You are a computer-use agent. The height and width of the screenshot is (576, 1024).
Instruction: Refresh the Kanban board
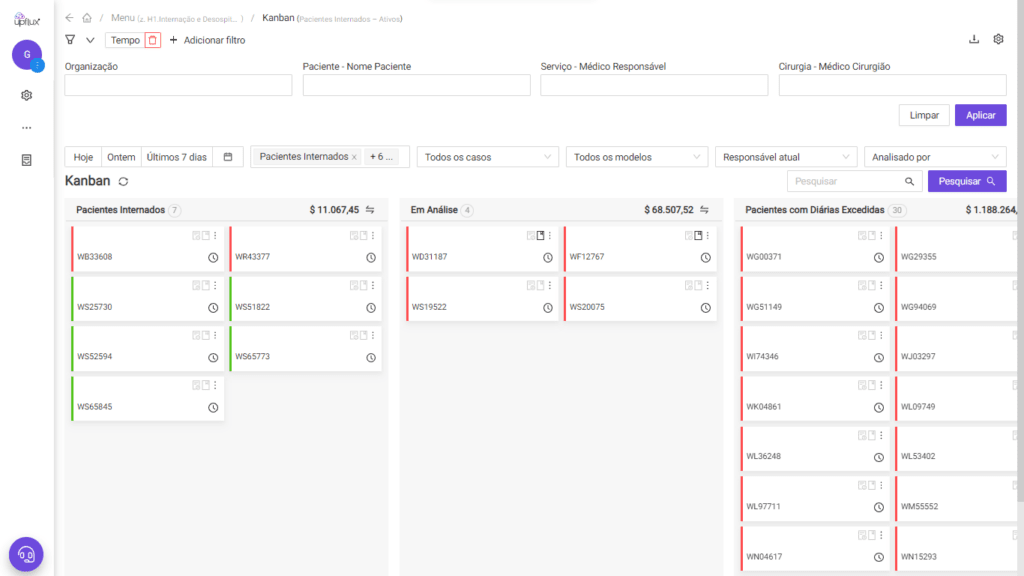[x=123, y=182]
